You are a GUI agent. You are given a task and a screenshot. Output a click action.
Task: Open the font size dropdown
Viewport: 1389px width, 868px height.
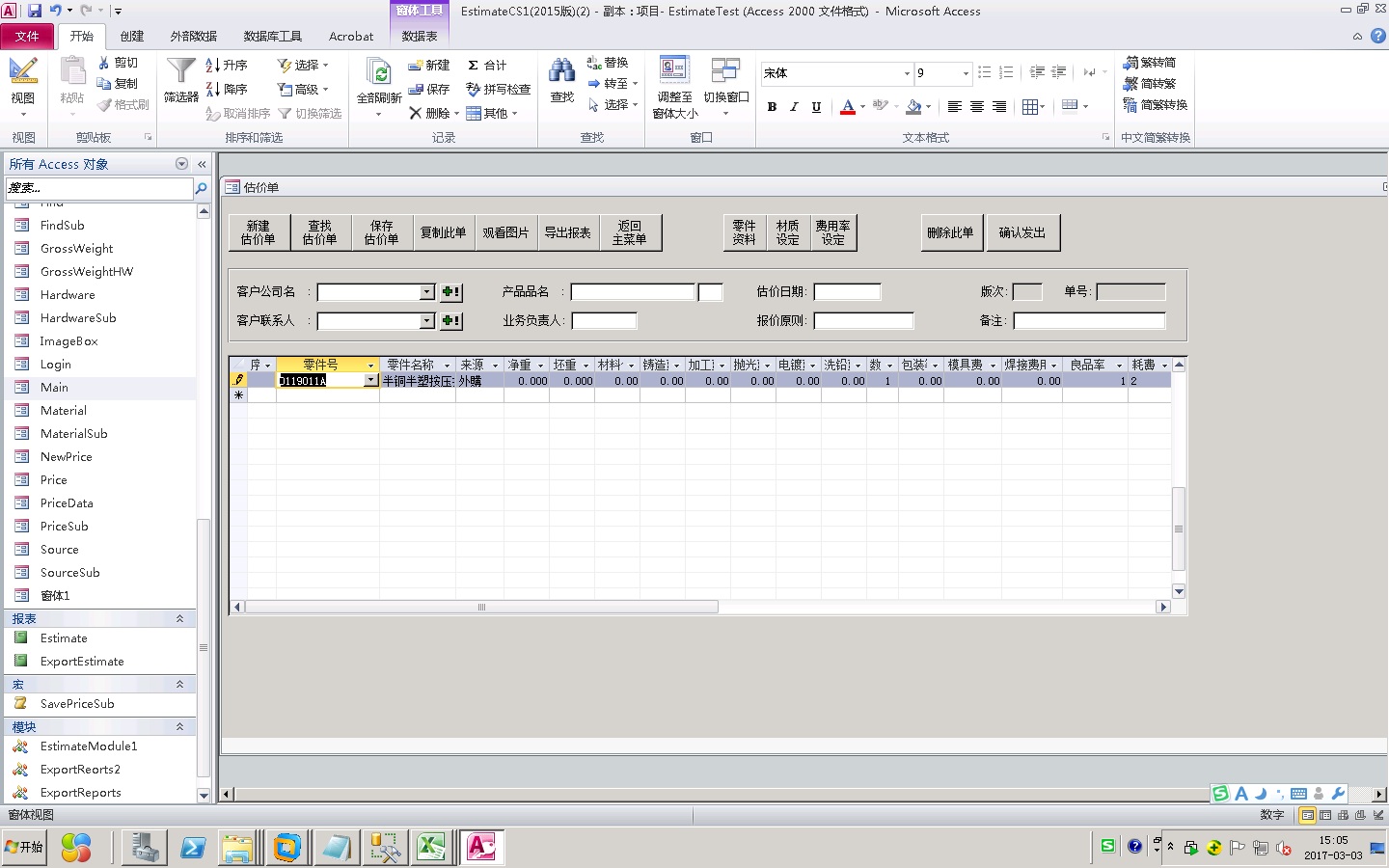[966, 73]
